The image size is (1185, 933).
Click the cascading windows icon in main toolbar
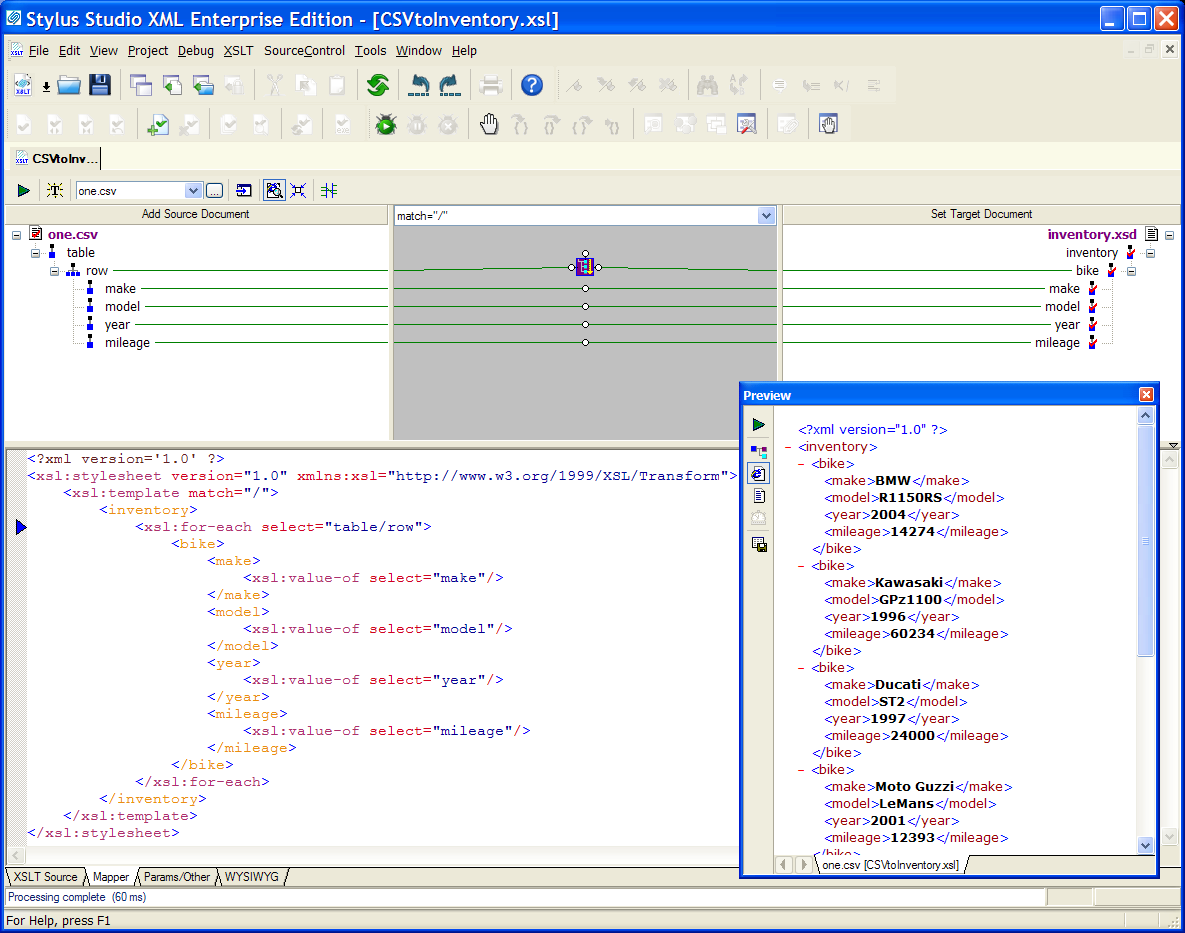click(141, 85)
